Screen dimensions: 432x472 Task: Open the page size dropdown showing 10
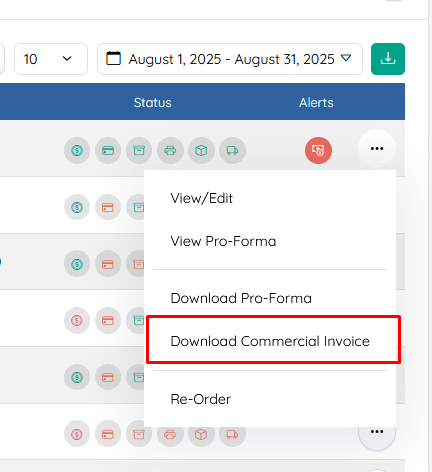[x=51, y=59]
